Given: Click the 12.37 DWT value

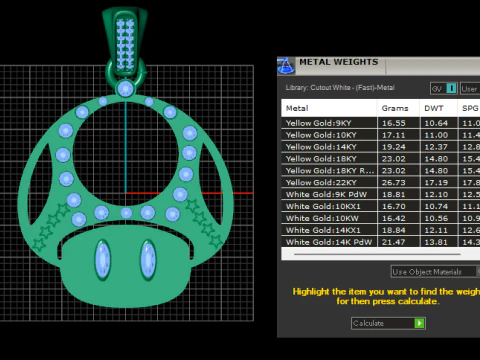Looking at the screenshot, I should (x=436, y=147).
